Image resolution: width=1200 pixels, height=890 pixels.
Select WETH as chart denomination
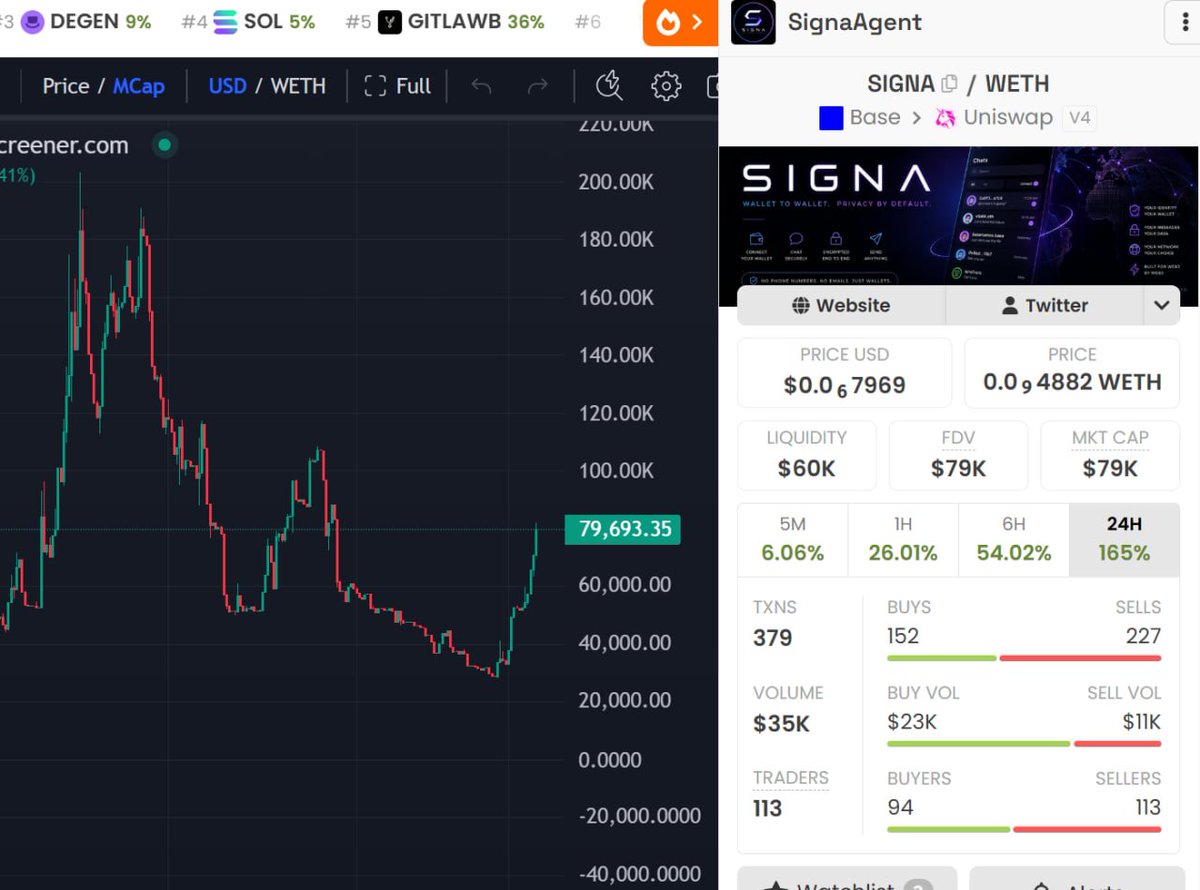(298, 86)
